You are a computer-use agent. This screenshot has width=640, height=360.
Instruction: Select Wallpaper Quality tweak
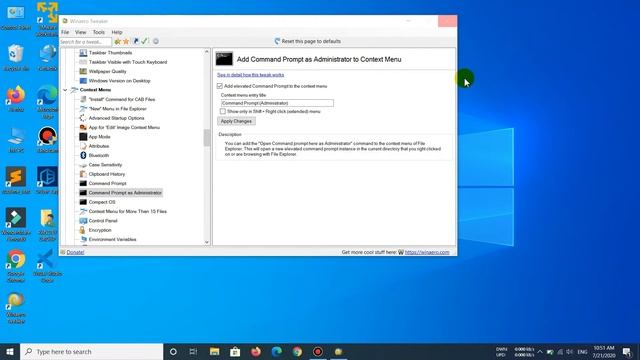107,71
